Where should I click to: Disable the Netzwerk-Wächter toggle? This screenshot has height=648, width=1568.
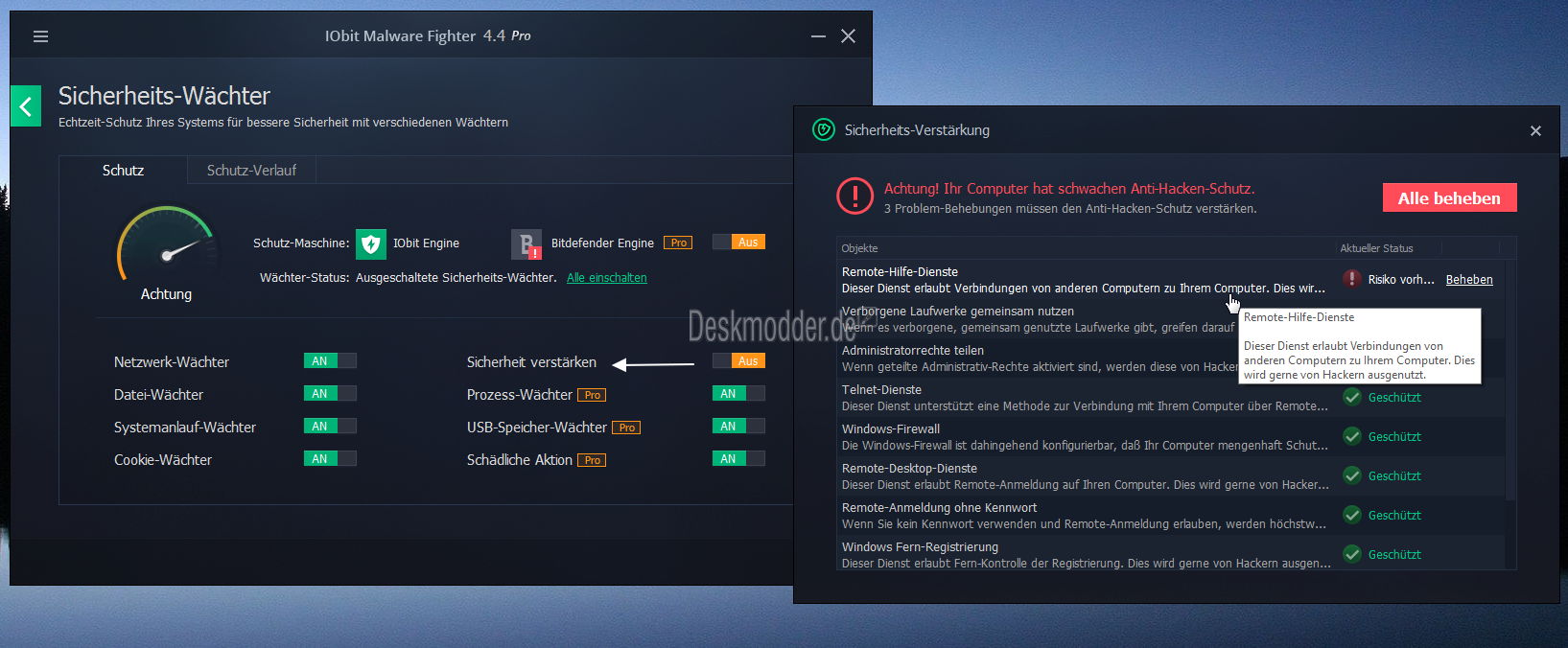(x=330, y=361)
